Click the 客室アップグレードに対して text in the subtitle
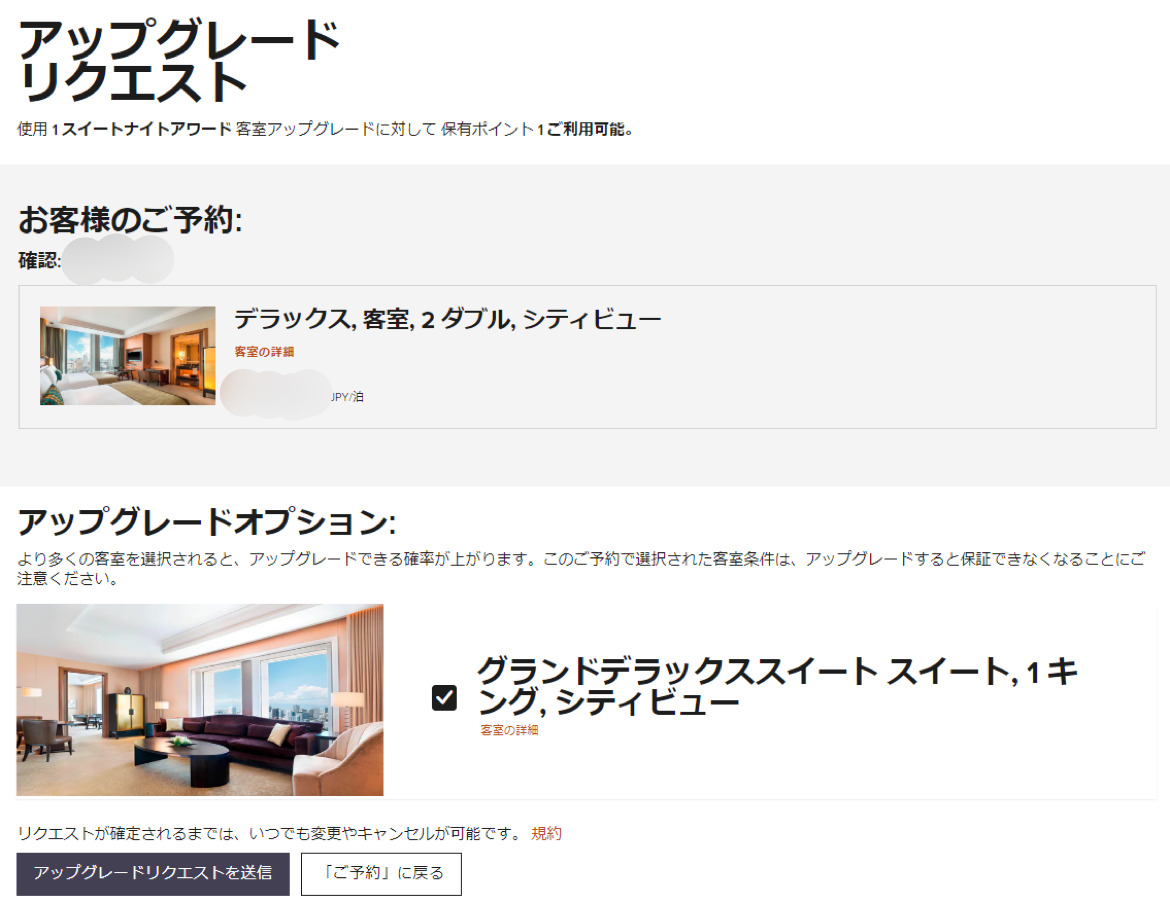The image size is (1170, 903). 336,129
